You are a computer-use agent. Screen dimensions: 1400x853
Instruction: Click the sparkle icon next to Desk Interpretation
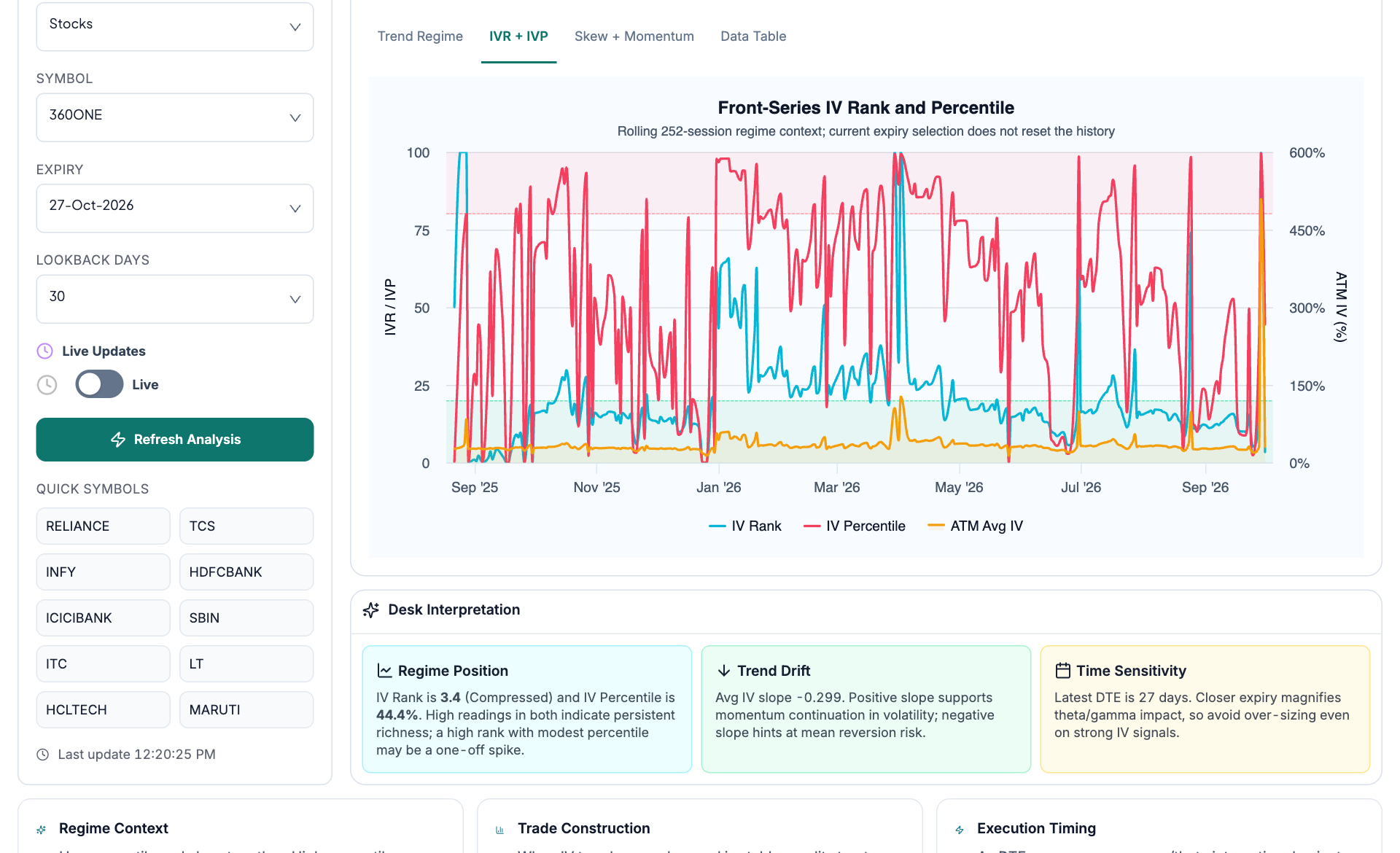tap(371, 609)
